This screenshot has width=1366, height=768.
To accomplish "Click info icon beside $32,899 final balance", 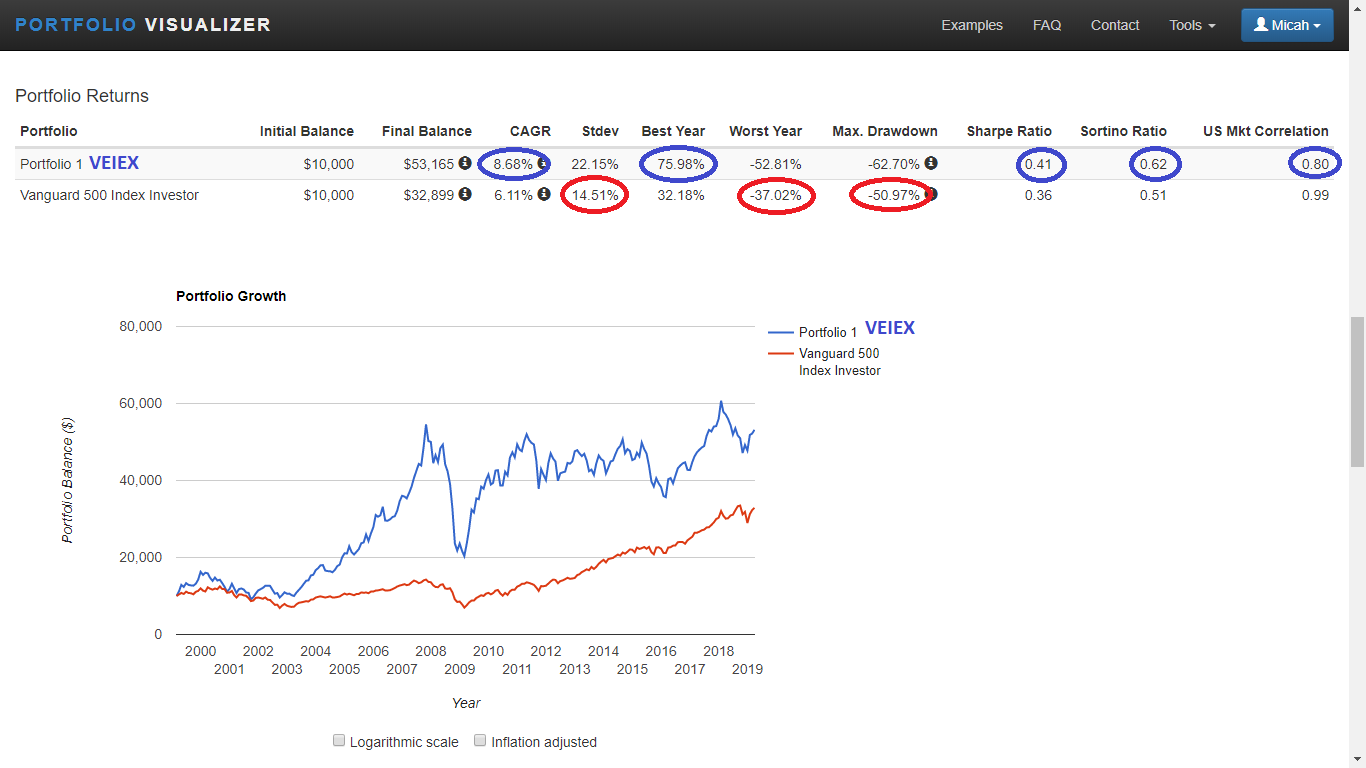I will pyautogui.click(x=465, y=195).
